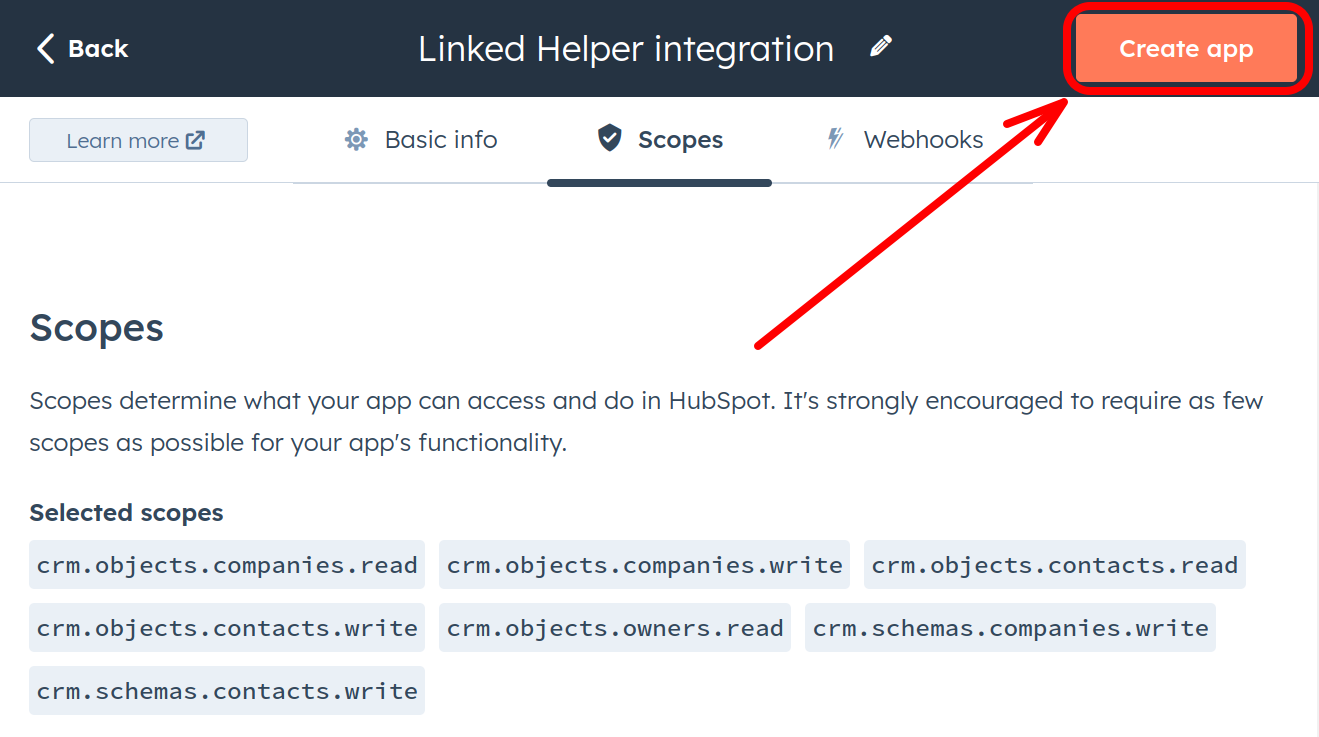The width and height of the screenshot is (1319, 737).
Task: Go Back using the Back label
Action: [x=98, y=48]
